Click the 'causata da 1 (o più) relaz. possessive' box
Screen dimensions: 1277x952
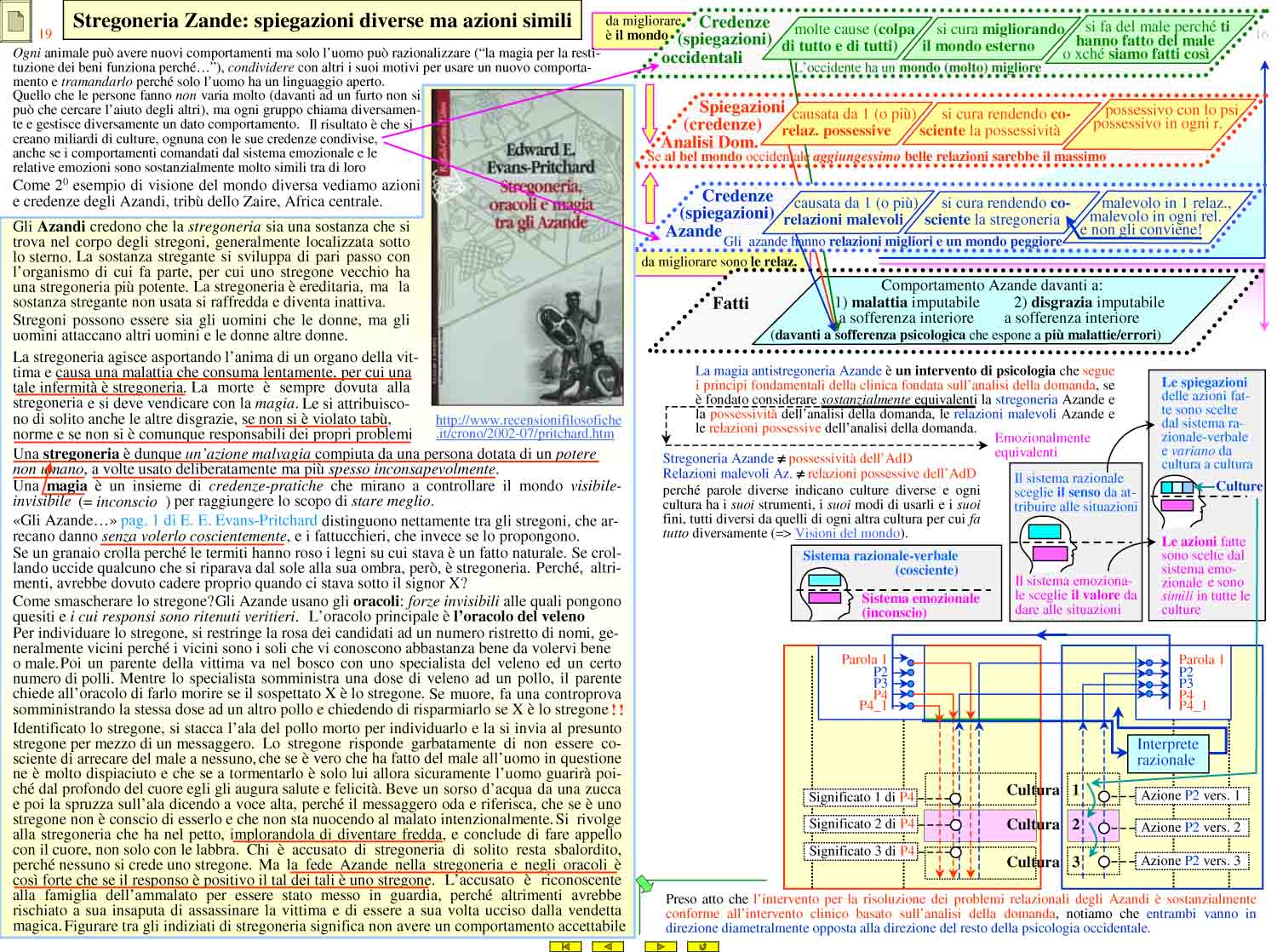852,122
